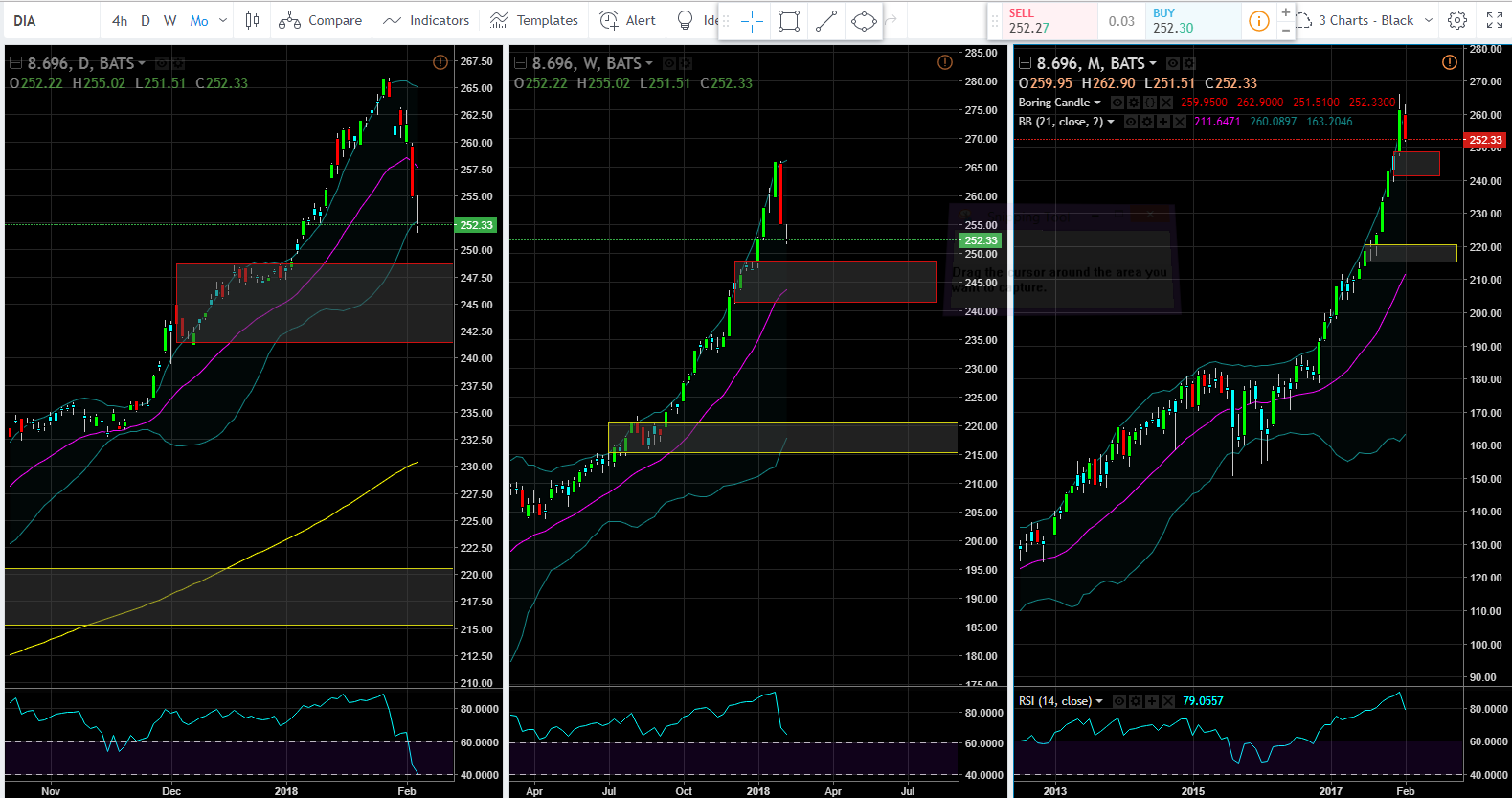The height and width of the screenshot is (798, 1512).
Task: Open settings gear for daily chart legend
Action: pyautogui.click(x=178, y=63)
